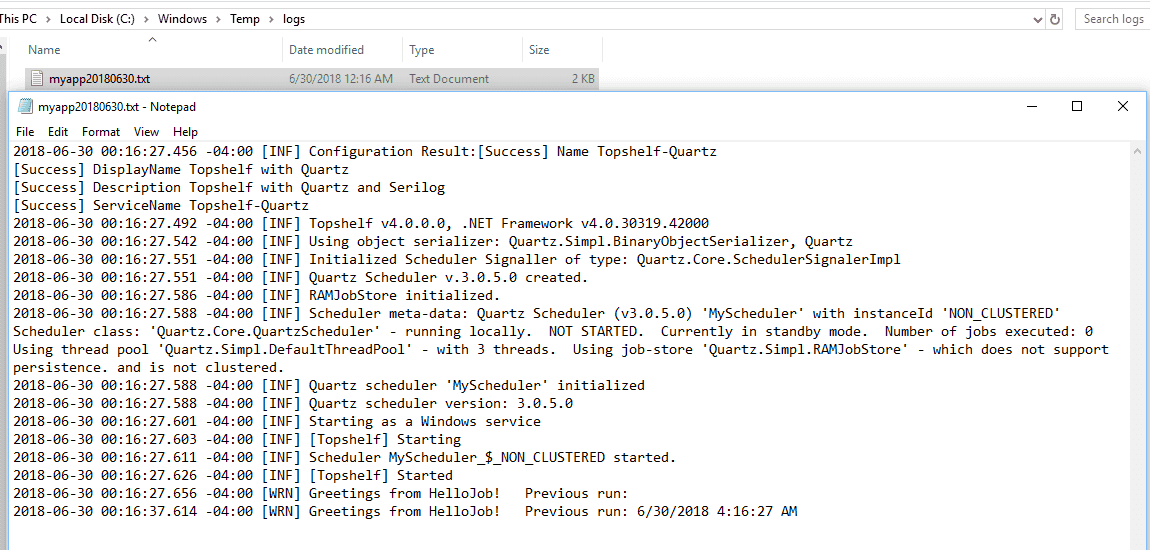The image size is (1150, 550).
Task: Sort by Type column header
Action: [463, 50]
